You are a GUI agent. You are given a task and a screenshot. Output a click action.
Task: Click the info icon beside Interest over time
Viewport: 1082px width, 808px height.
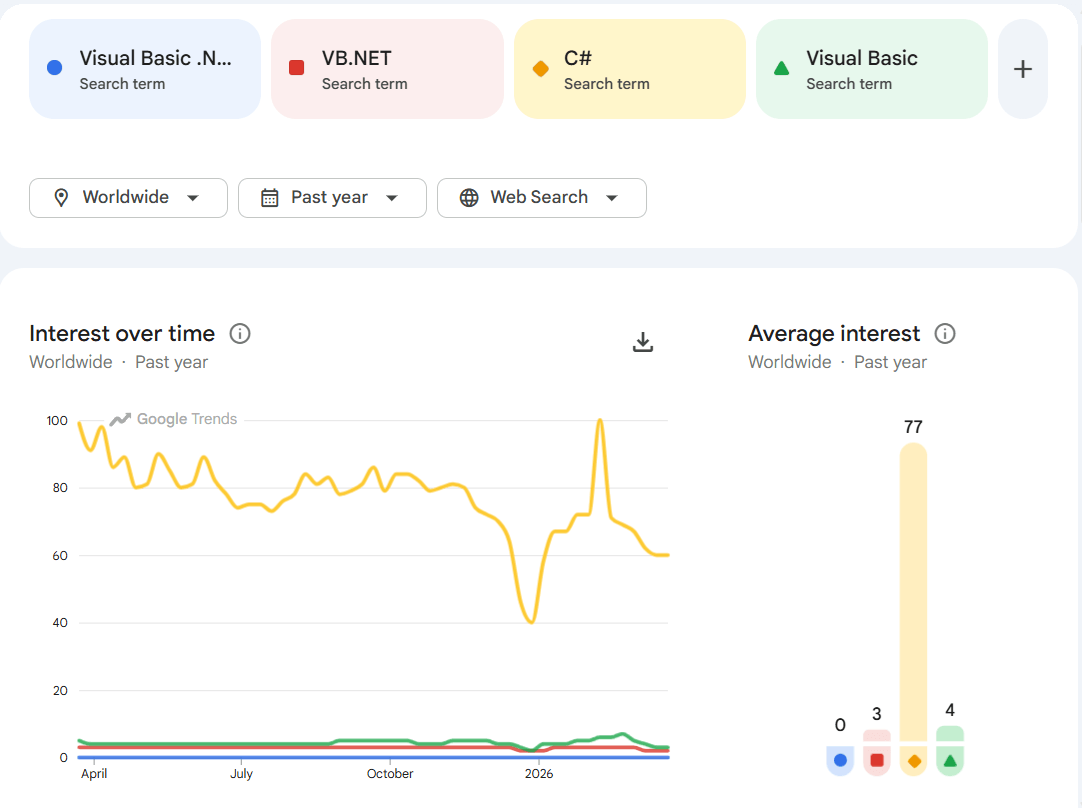click(239, 334)
